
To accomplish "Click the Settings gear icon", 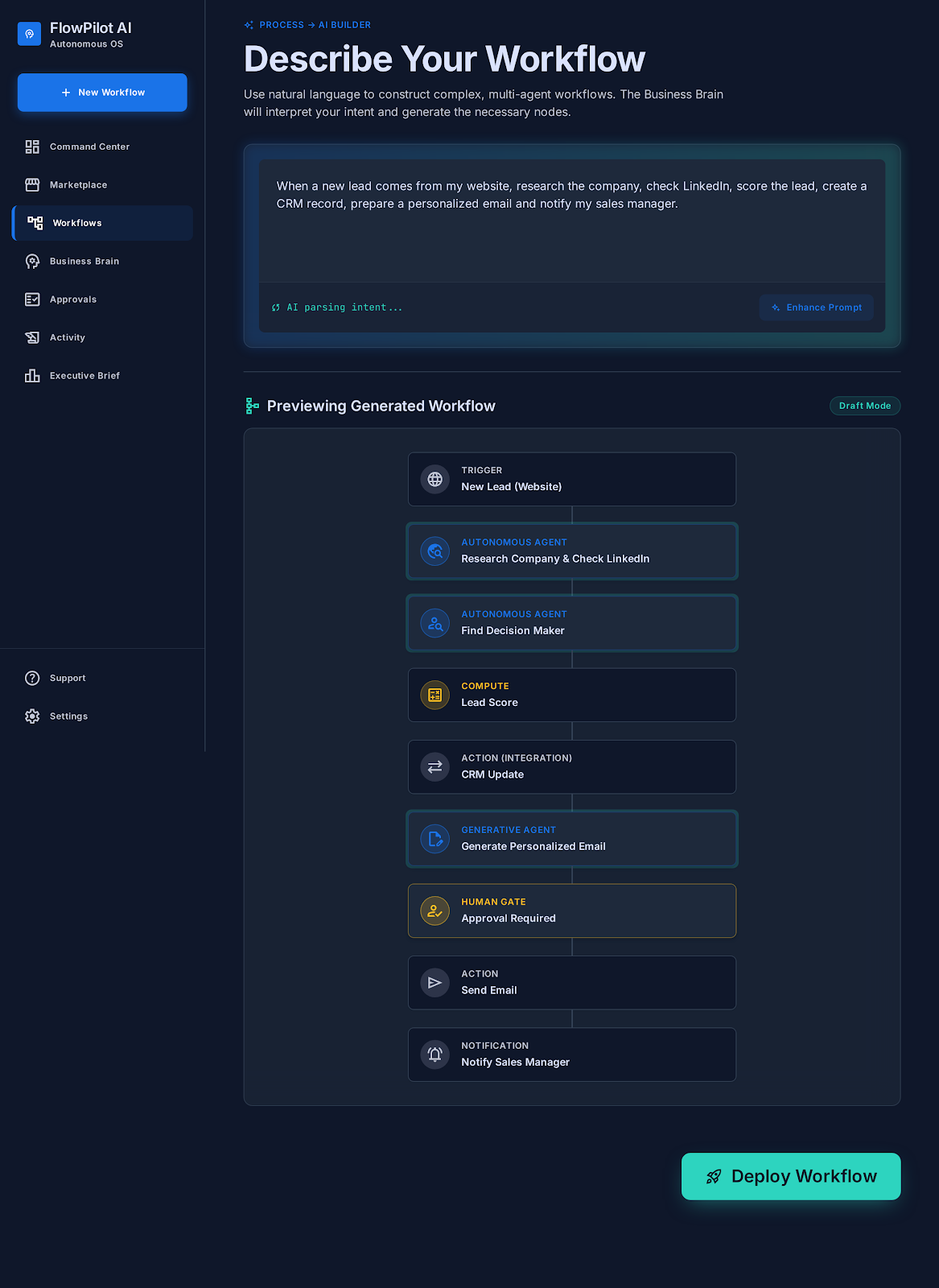I will tap(32, 716).
